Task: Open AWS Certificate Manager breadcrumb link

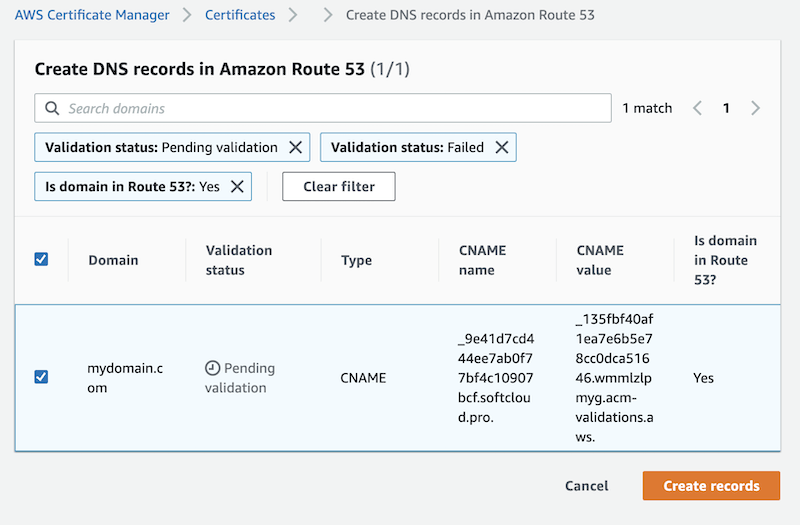Action: click(x=92, y=15)
